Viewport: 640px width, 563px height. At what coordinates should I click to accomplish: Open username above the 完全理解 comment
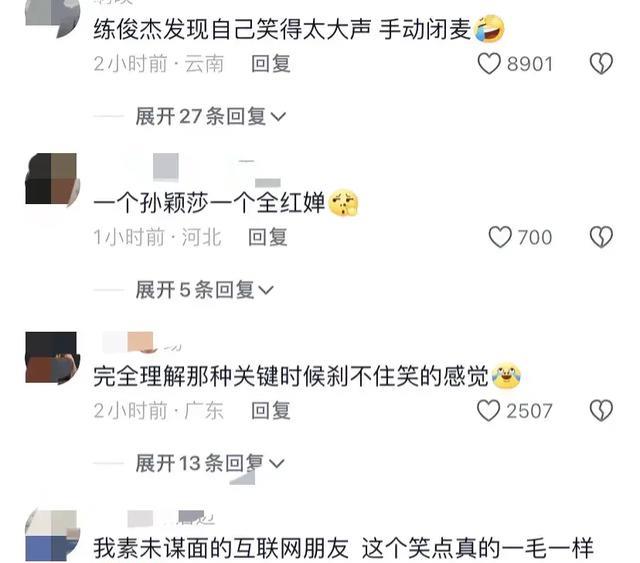point(141,343)
